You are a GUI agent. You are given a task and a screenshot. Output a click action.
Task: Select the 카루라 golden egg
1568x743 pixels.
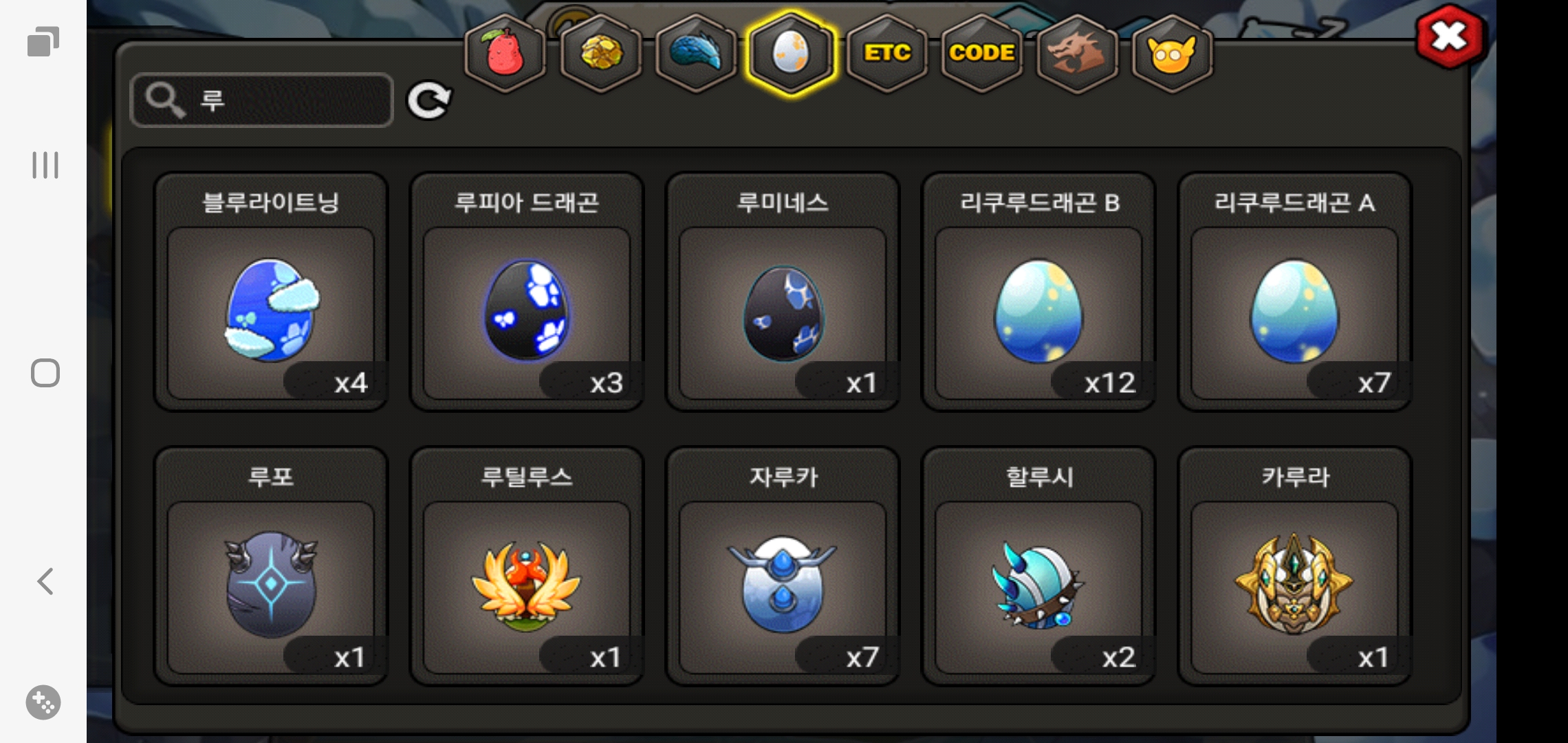[x=1294, y=566]
